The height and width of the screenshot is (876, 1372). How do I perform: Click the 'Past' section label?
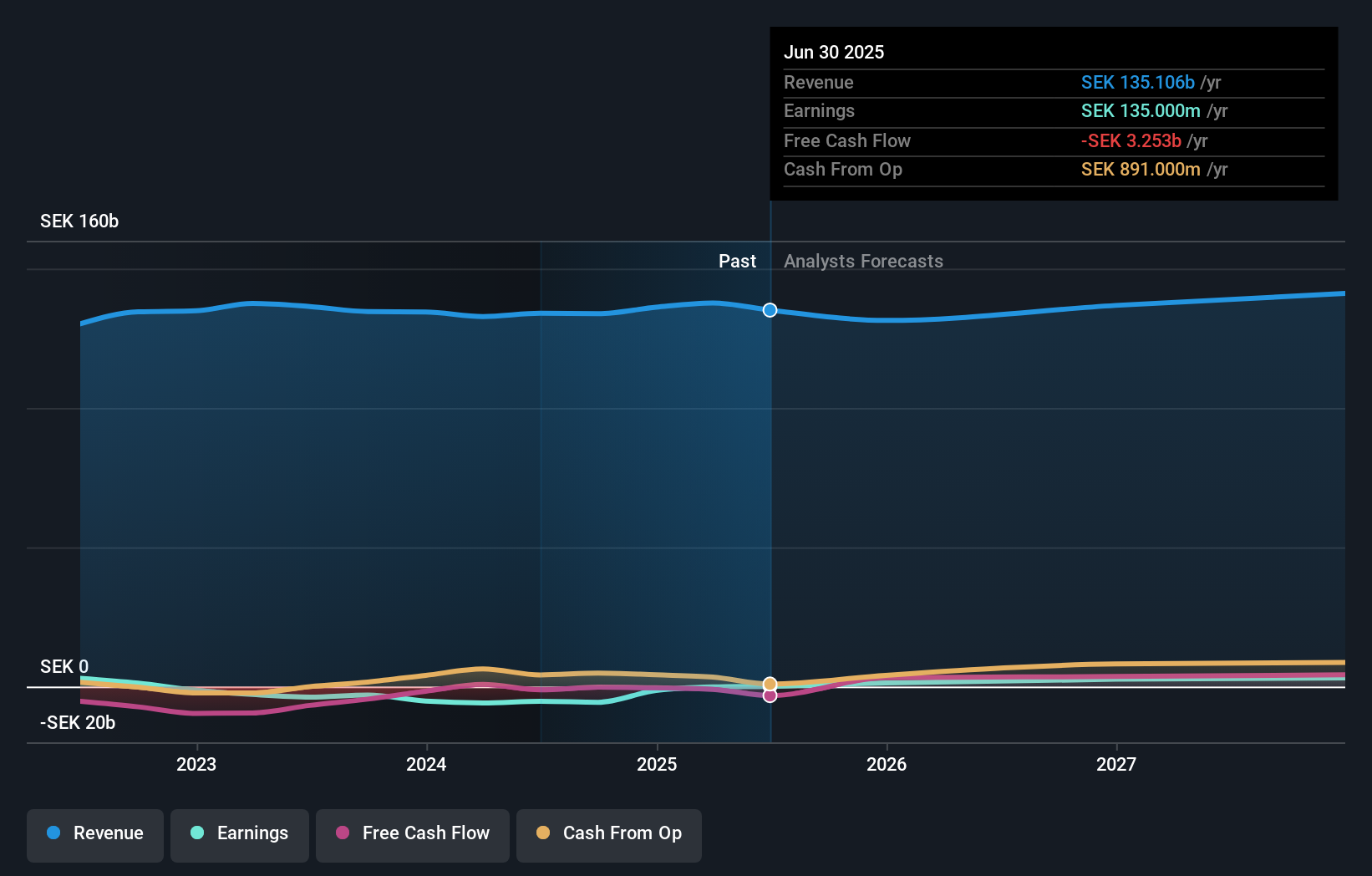(737, 261)
